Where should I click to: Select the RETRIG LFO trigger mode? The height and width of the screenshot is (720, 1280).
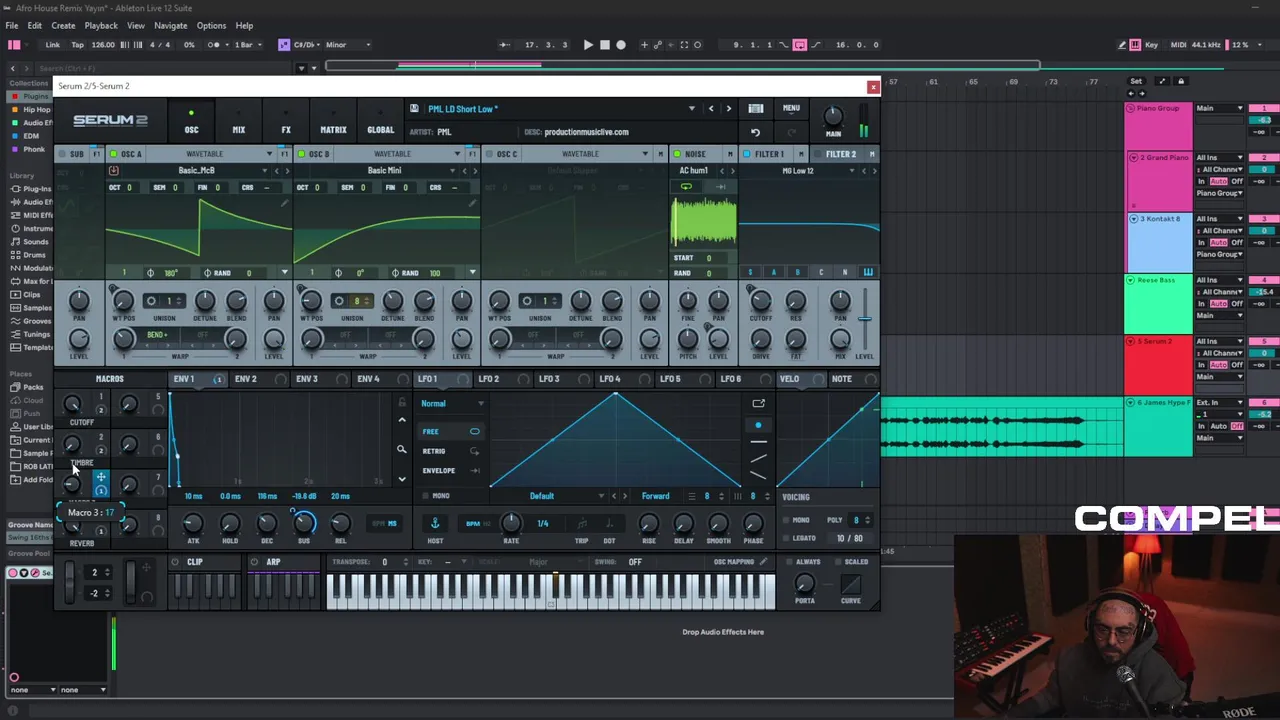pos(449,451)
